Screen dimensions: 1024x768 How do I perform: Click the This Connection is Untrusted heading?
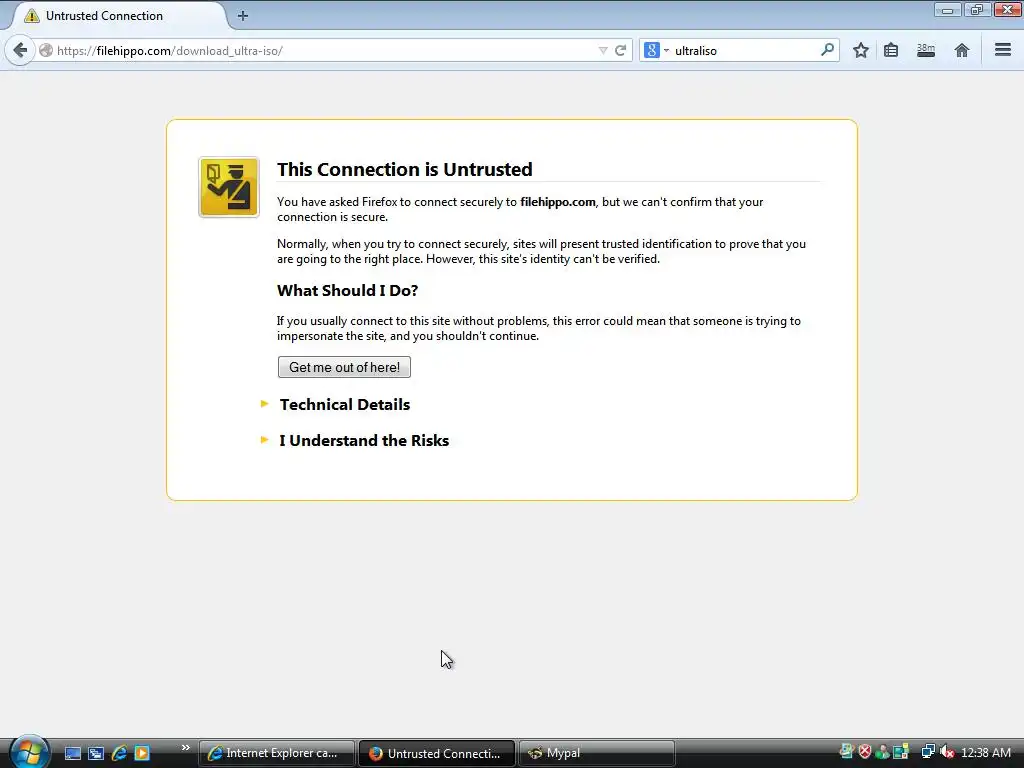[x=404, y=169]
